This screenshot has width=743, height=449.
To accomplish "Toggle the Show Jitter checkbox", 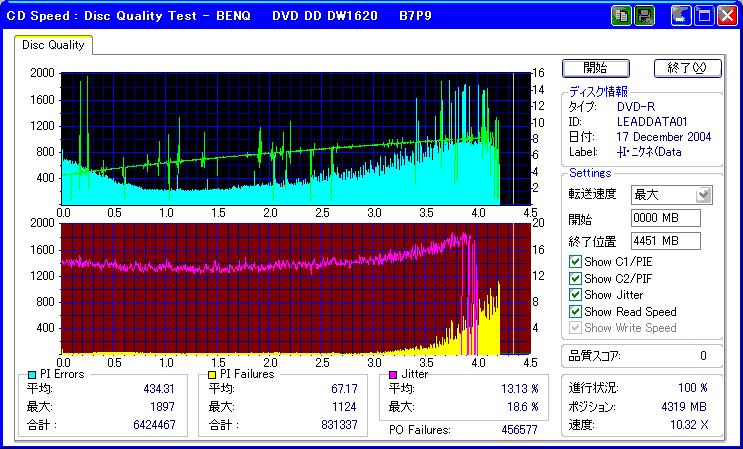I will (x=575, y=295).
